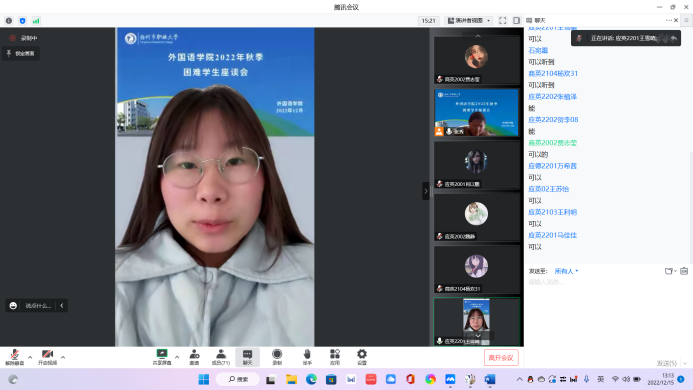The image size is (693, 390).
Task: Open the share screen option
Action: pos(162,357)
